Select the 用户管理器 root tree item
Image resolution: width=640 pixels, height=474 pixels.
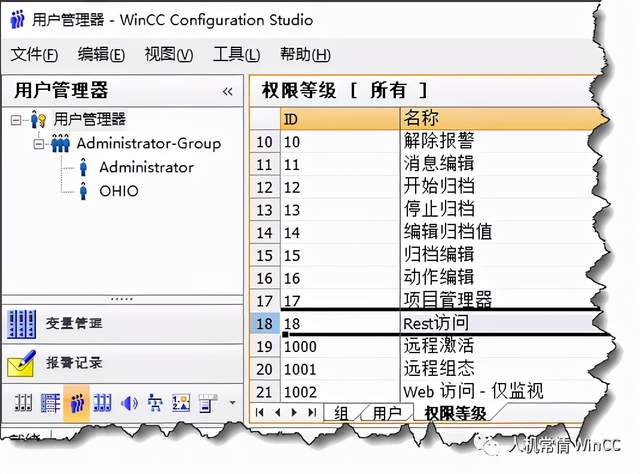click(89, 120)
